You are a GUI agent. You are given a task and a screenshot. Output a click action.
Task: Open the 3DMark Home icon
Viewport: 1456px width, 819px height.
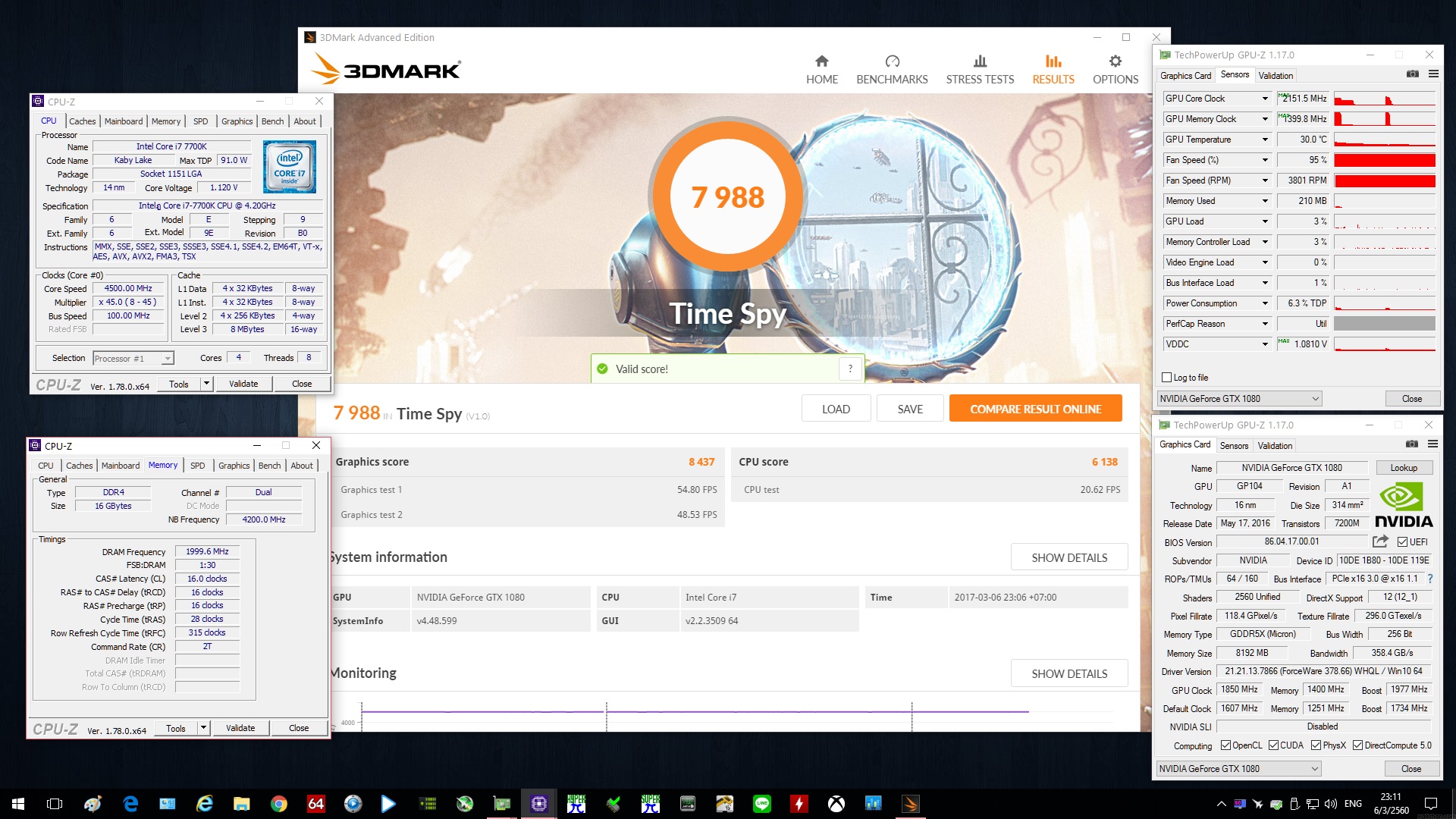pyautogui.click(x=821, y=61)
